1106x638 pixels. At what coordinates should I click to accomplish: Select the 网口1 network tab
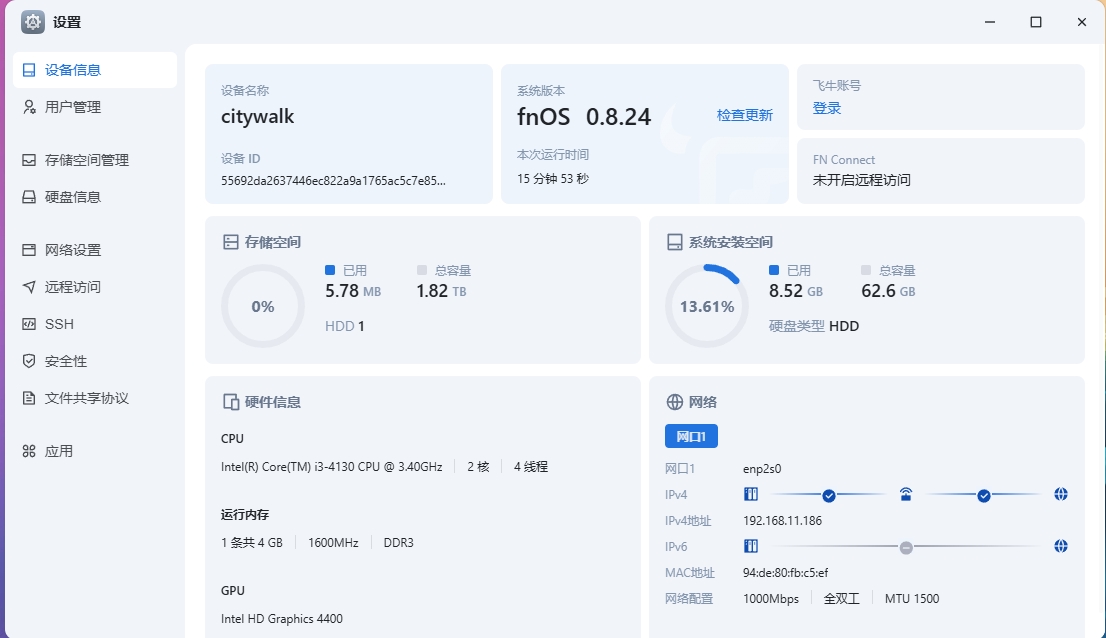tap(691, 436)
